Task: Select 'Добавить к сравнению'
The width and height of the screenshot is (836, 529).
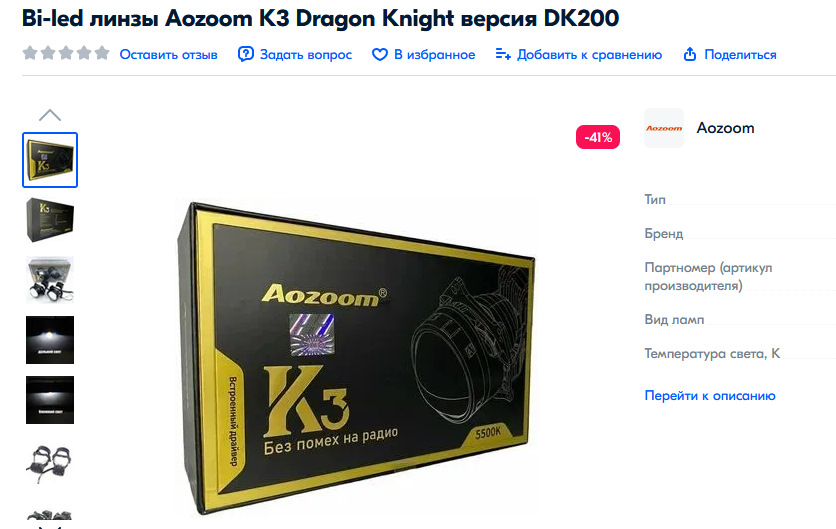Action: click(590, 54)
